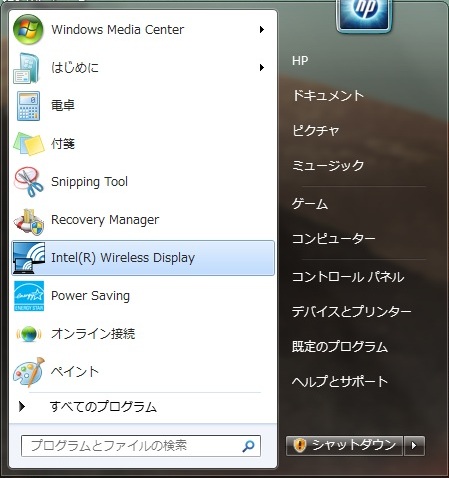Click the 電卓 text label
Screen dimensions: 449x478
coord(63,106)
